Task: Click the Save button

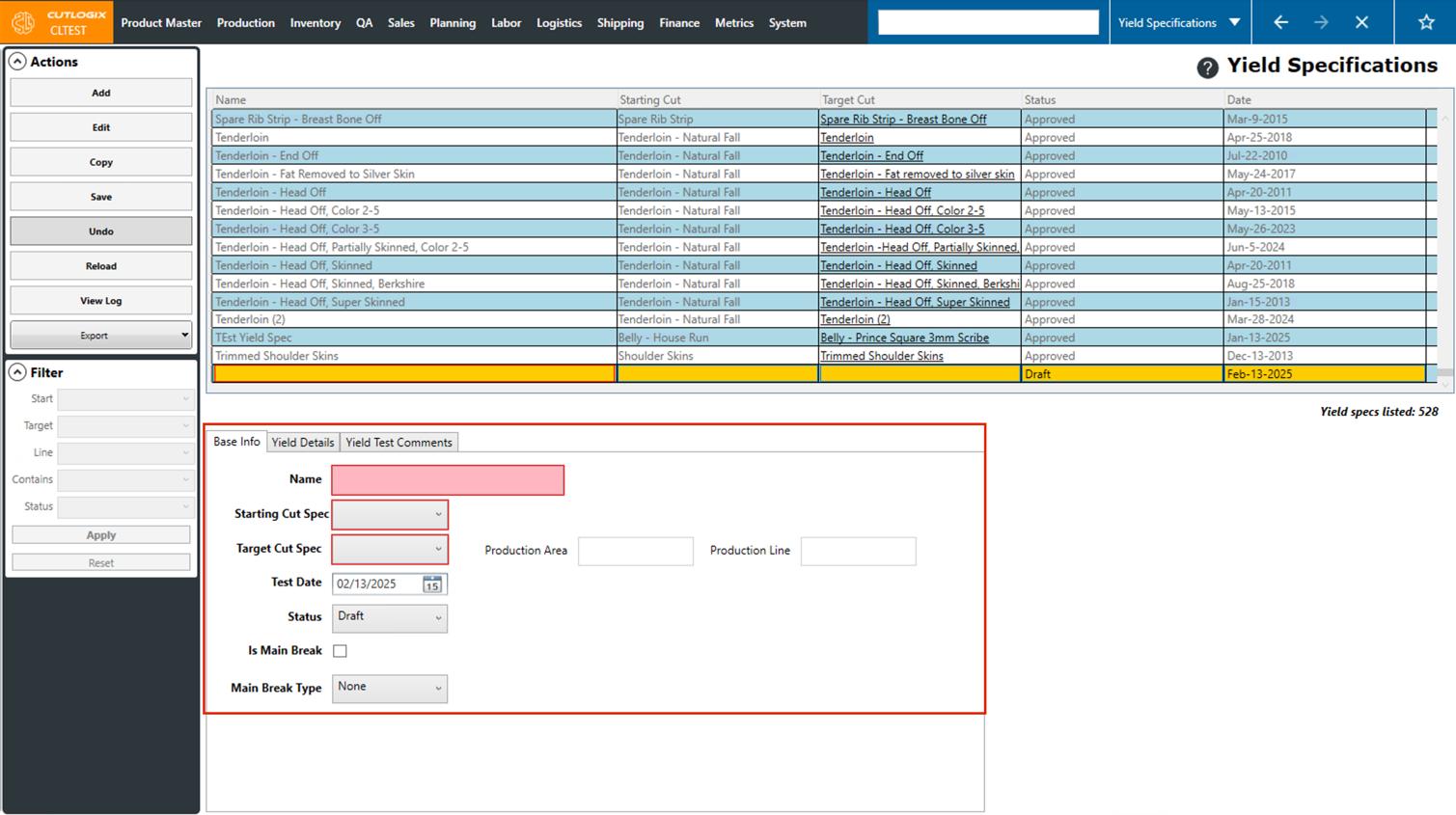Action: coord(100,197)
